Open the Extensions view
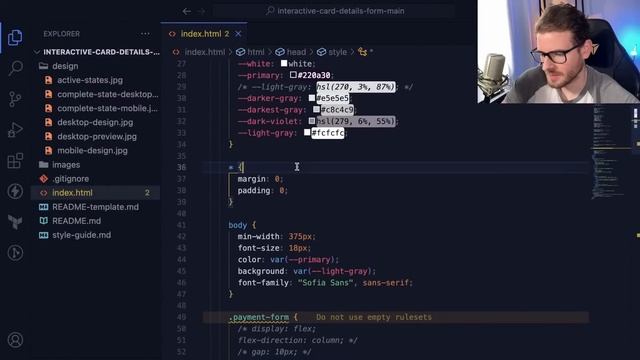Image resolution: width=640 pixels, height=360 pixels. [x=15, y=161]
